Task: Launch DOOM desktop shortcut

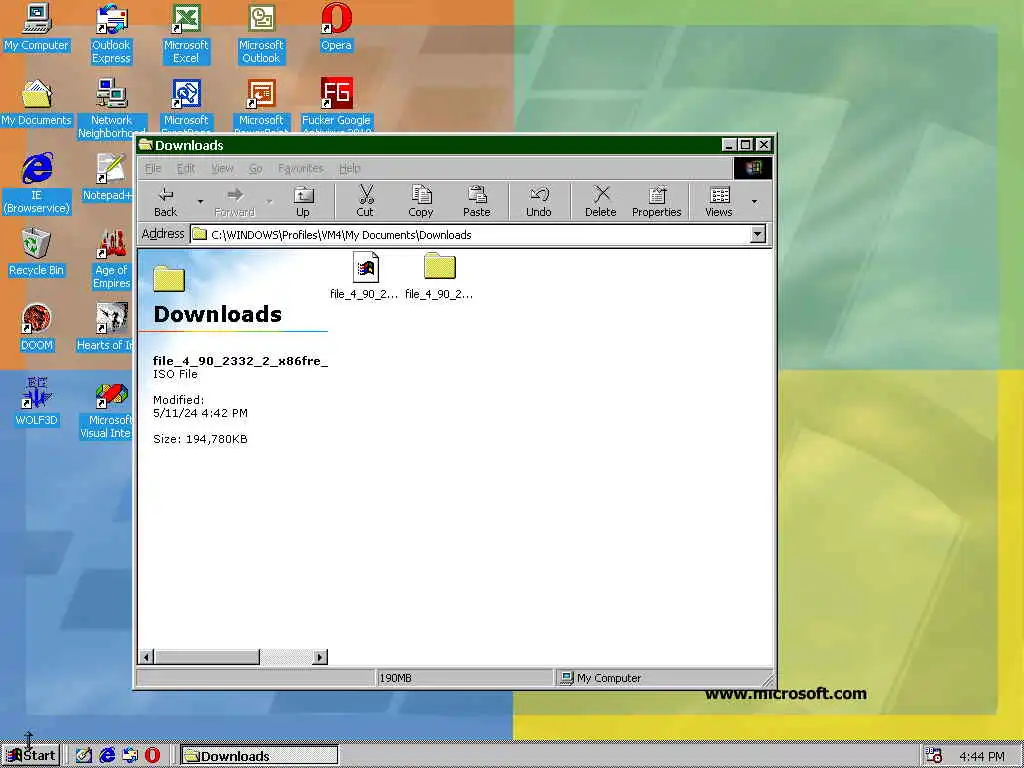Action: (37, 327)
